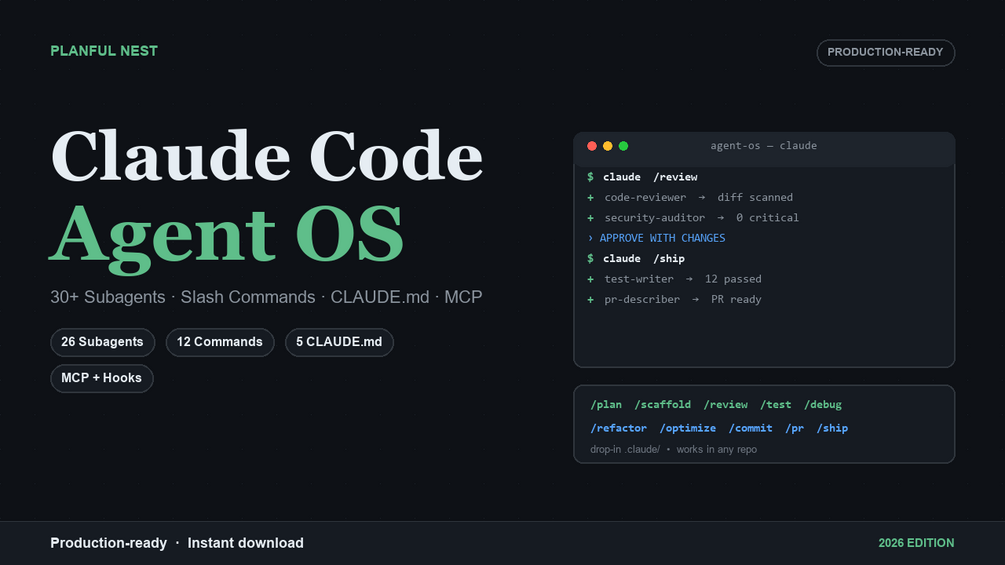Click Instant download footer text
1005x565 pixels.
(245, 543)
